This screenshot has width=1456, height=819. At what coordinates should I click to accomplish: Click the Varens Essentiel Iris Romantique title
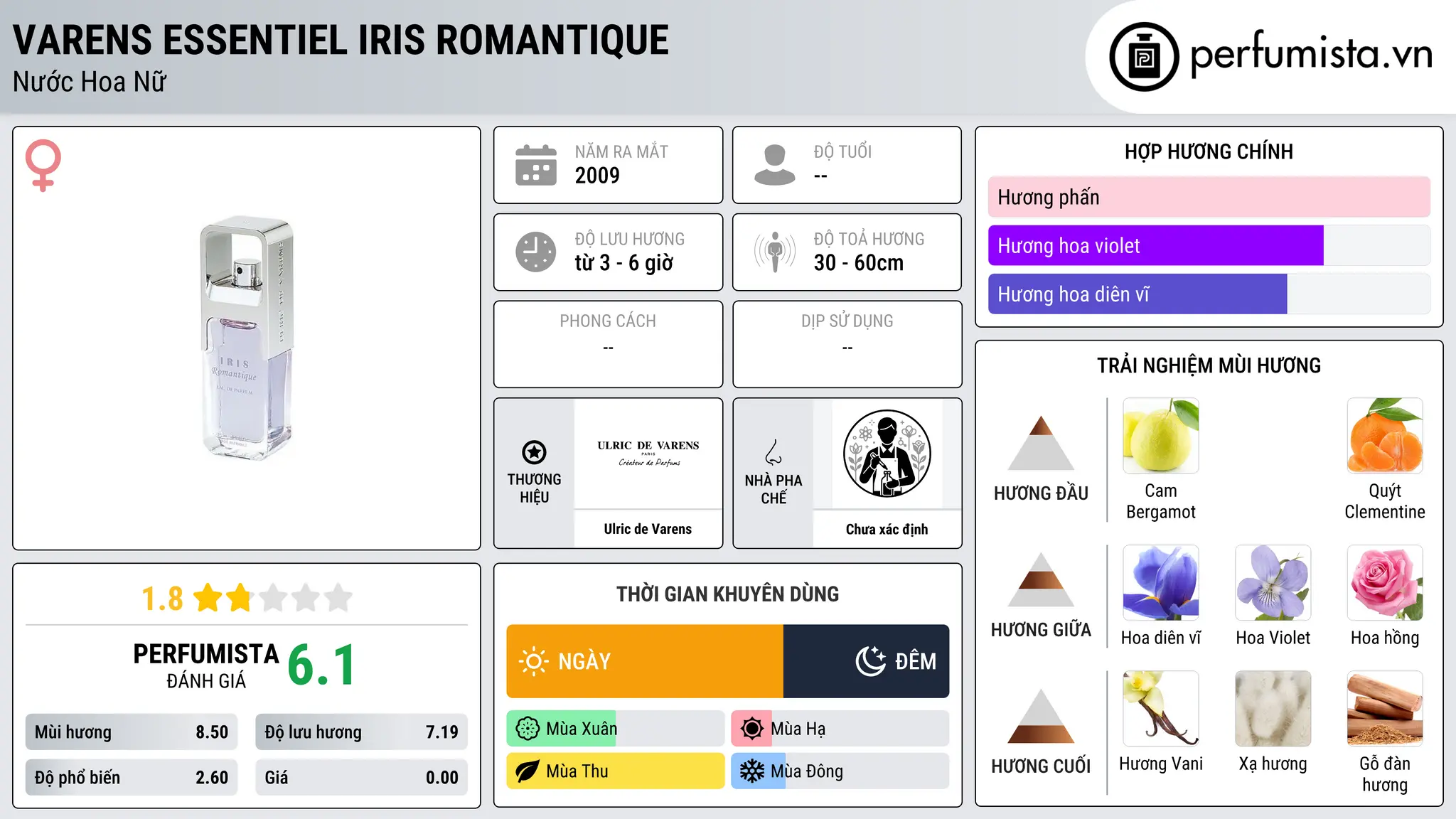pyautogui.click(x=341, y=40)
